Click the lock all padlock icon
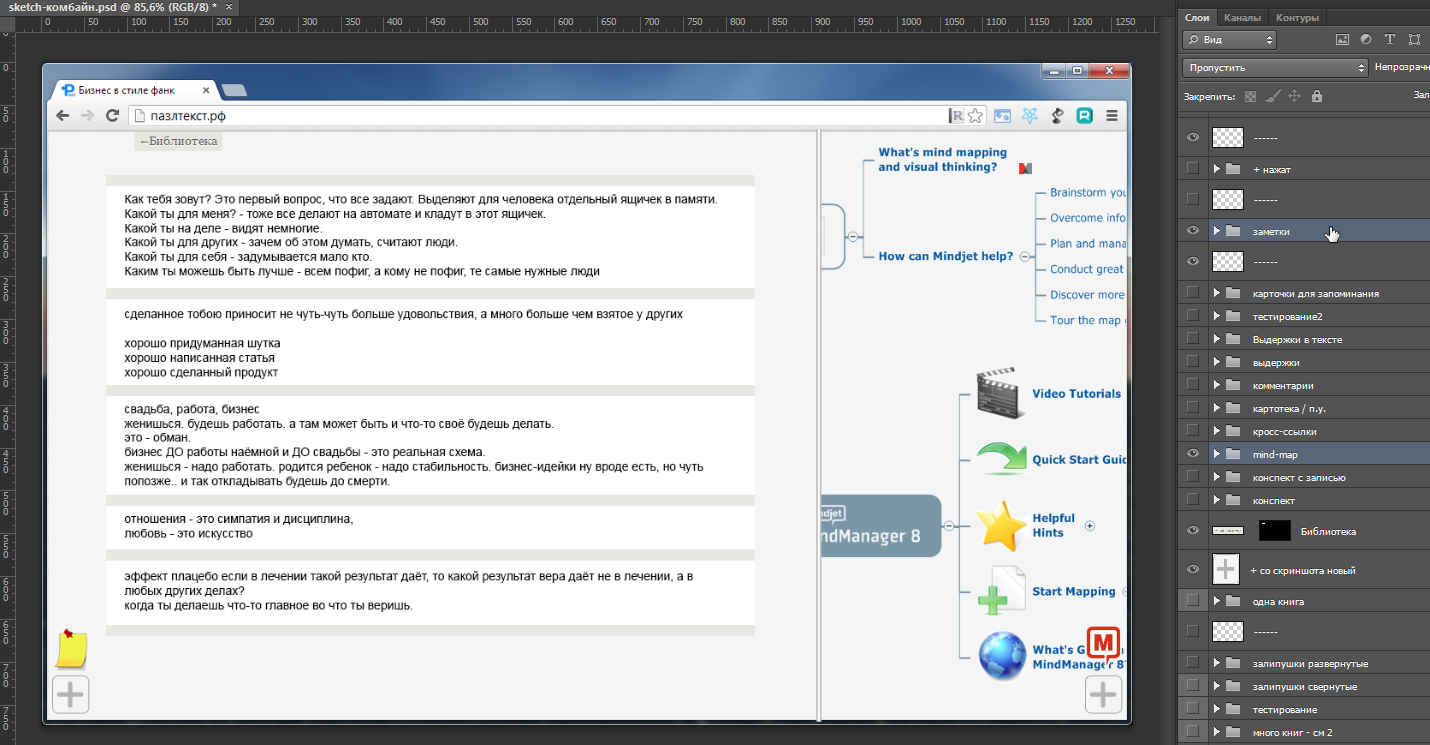The height and width of the screenshot is (745, 1430). [1316, 97]
